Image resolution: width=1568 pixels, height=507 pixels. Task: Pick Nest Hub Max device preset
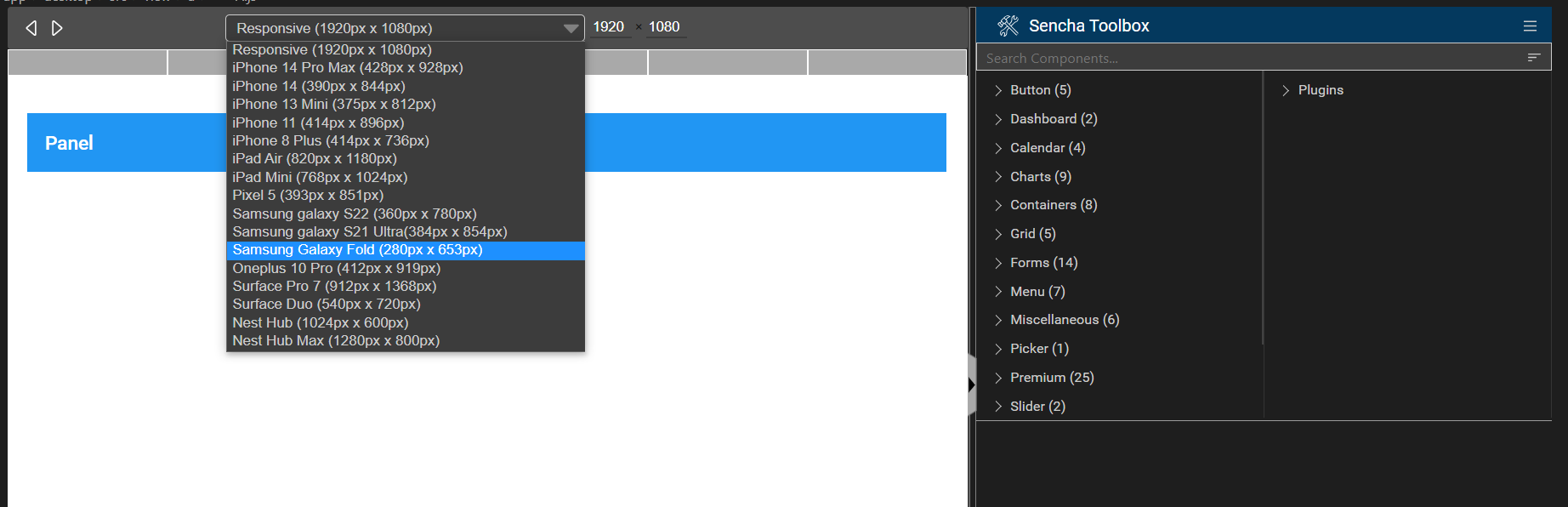click(336, 341)
